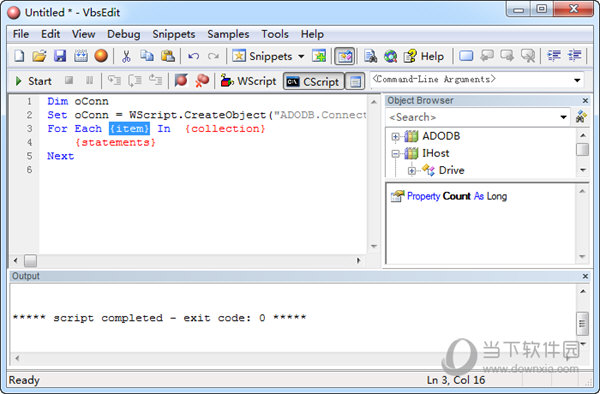Click the add snippet icon
600x394 pixels.
tap(319, 56)
